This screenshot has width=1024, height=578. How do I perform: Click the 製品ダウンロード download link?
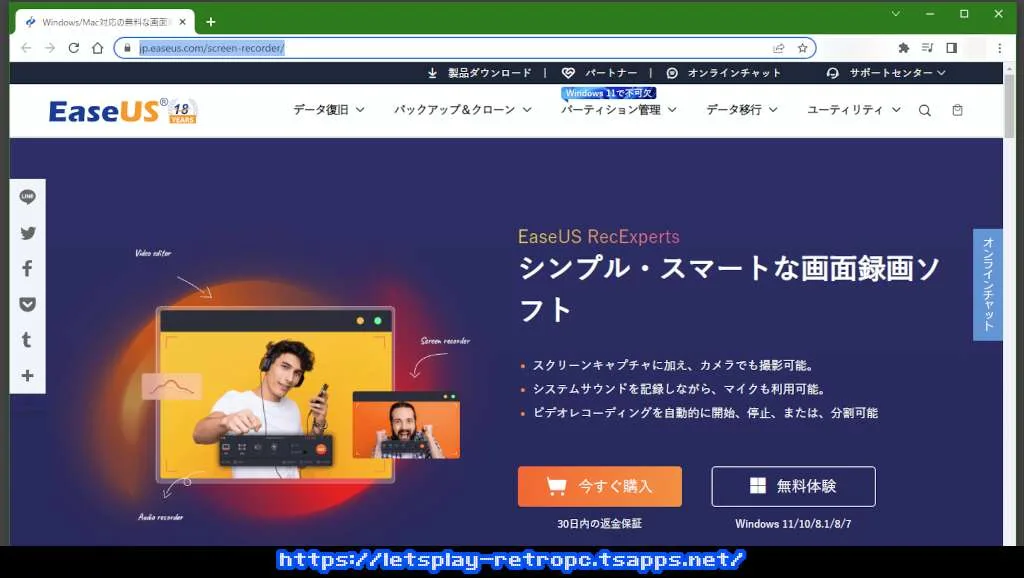(480, 73)
